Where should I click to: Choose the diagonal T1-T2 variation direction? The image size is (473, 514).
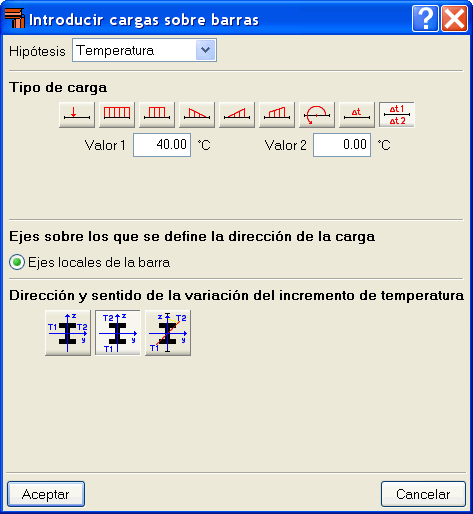(168, 333)
